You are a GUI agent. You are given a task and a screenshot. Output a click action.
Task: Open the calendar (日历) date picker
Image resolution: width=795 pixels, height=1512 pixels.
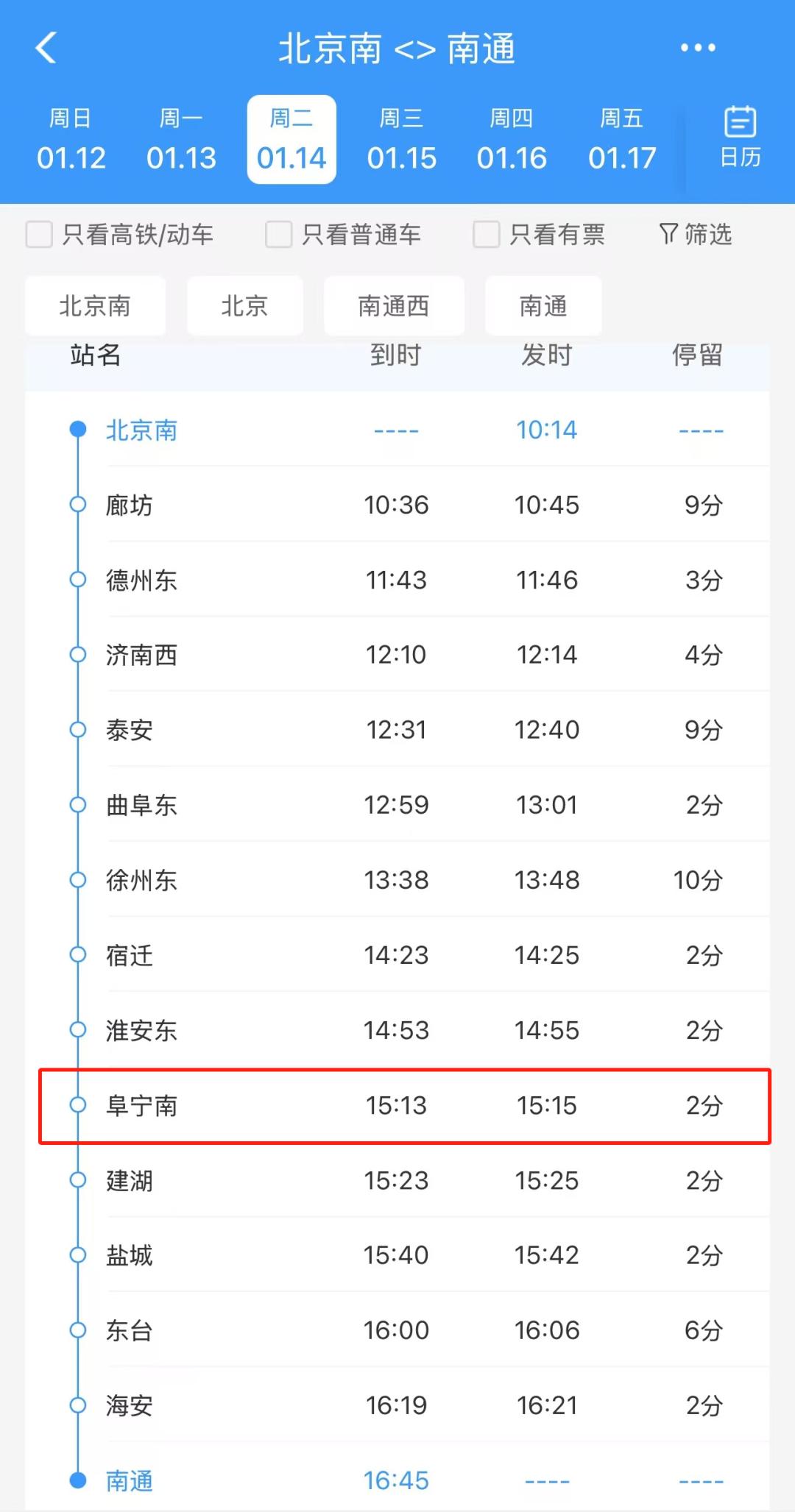tap(740, 138)
